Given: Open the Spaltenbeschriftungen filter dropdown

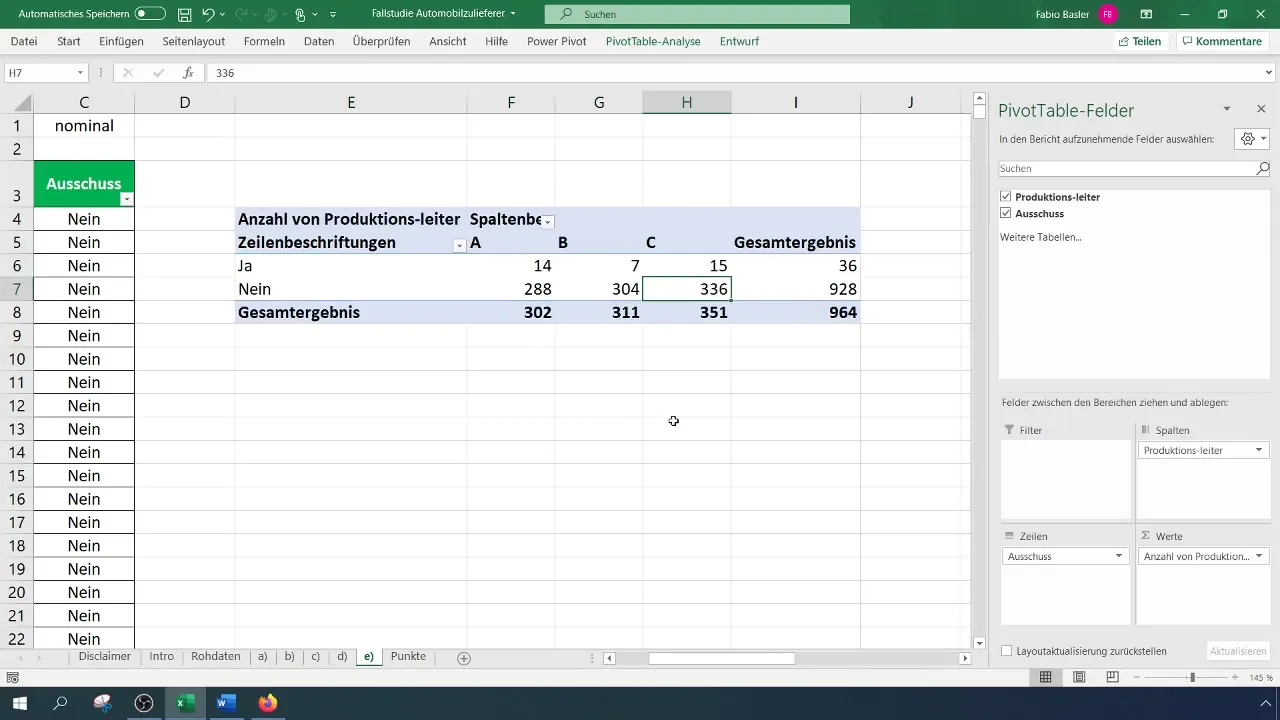Looking at the screenshot, I should point(548,220).
